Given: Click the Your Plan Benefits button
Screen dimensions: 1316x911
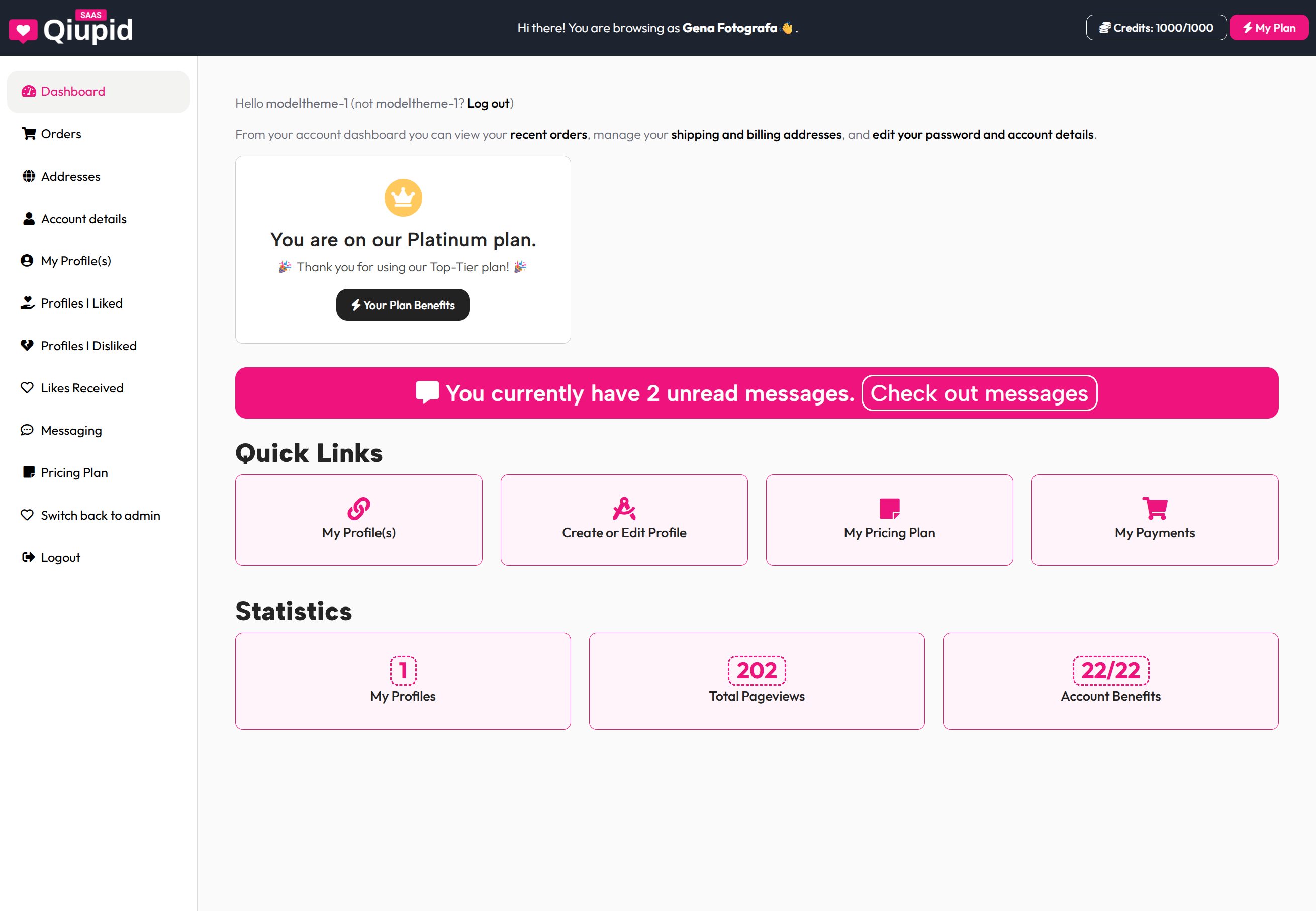Looking at the screenshot, I should coord(403,305).
